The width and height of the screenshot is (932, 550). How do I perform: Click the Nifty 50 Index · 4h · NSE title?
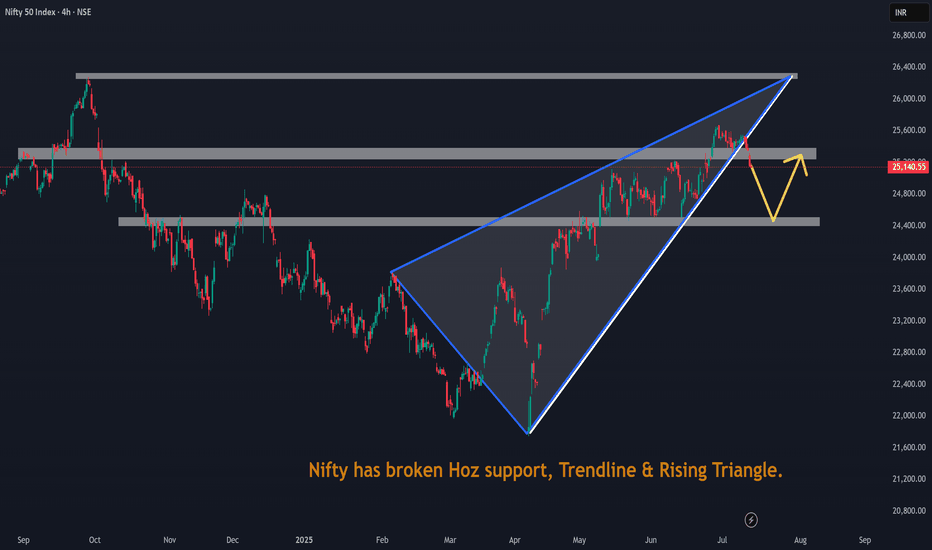pos(48,12)
